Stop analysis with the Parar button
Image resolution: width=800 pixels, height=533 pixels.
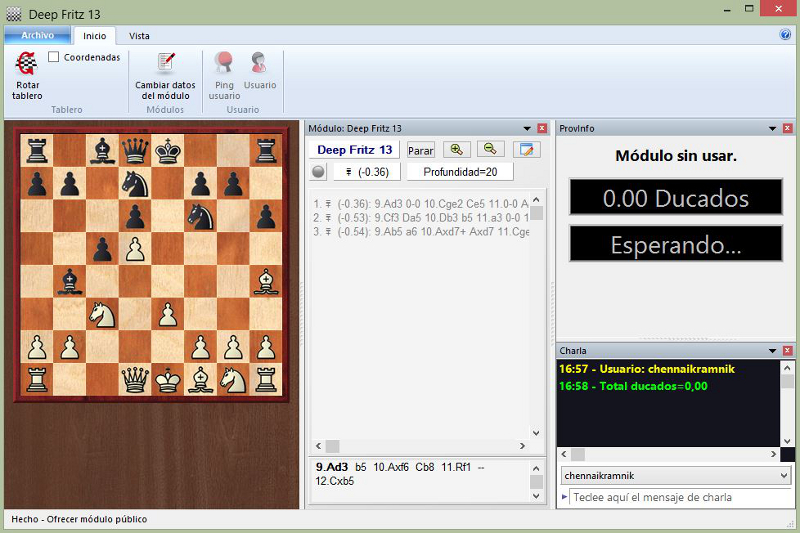[420, 150]
